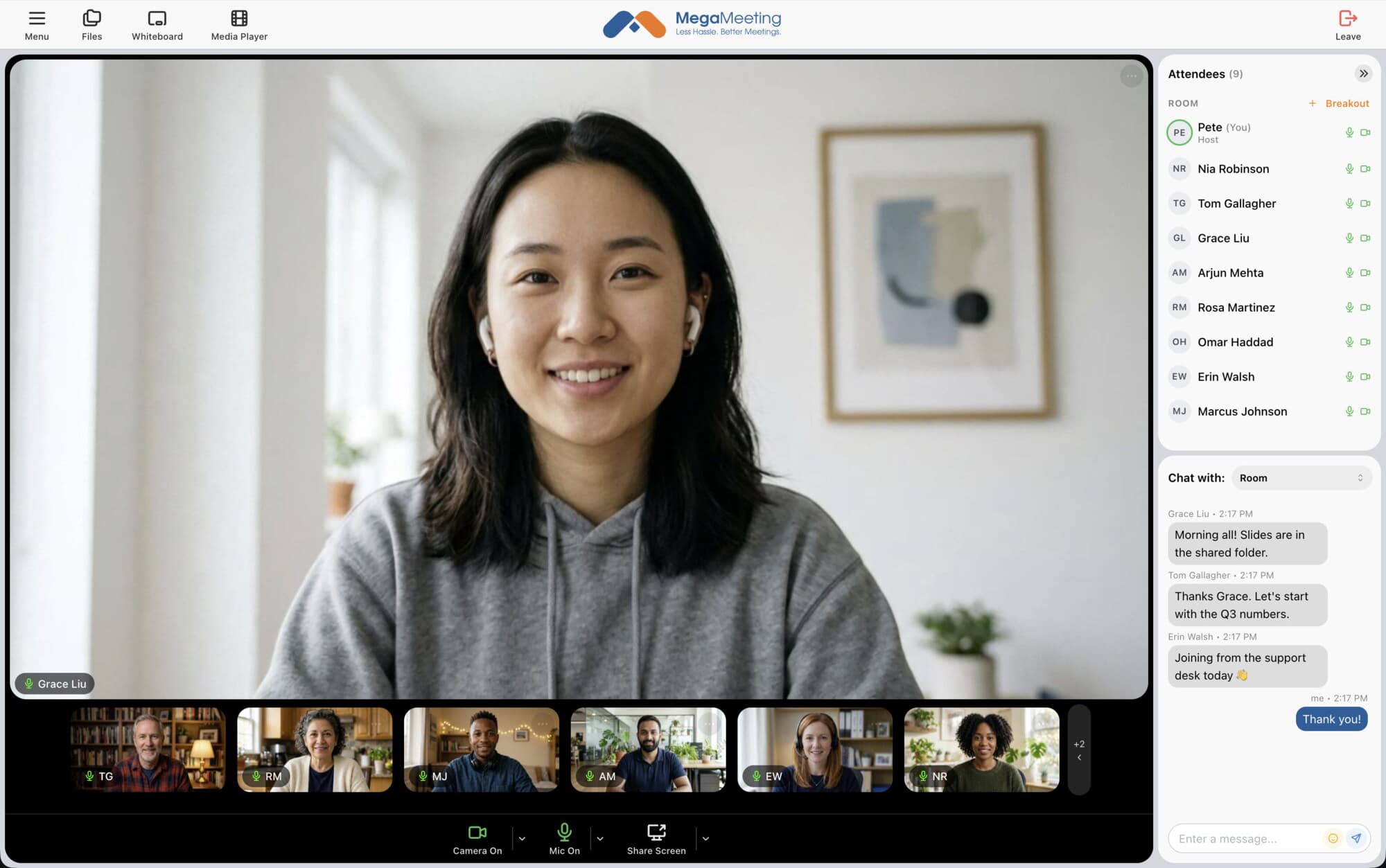Click Pete's host camera icon
Screen dimensions: 1386x868
point(1365,132)
